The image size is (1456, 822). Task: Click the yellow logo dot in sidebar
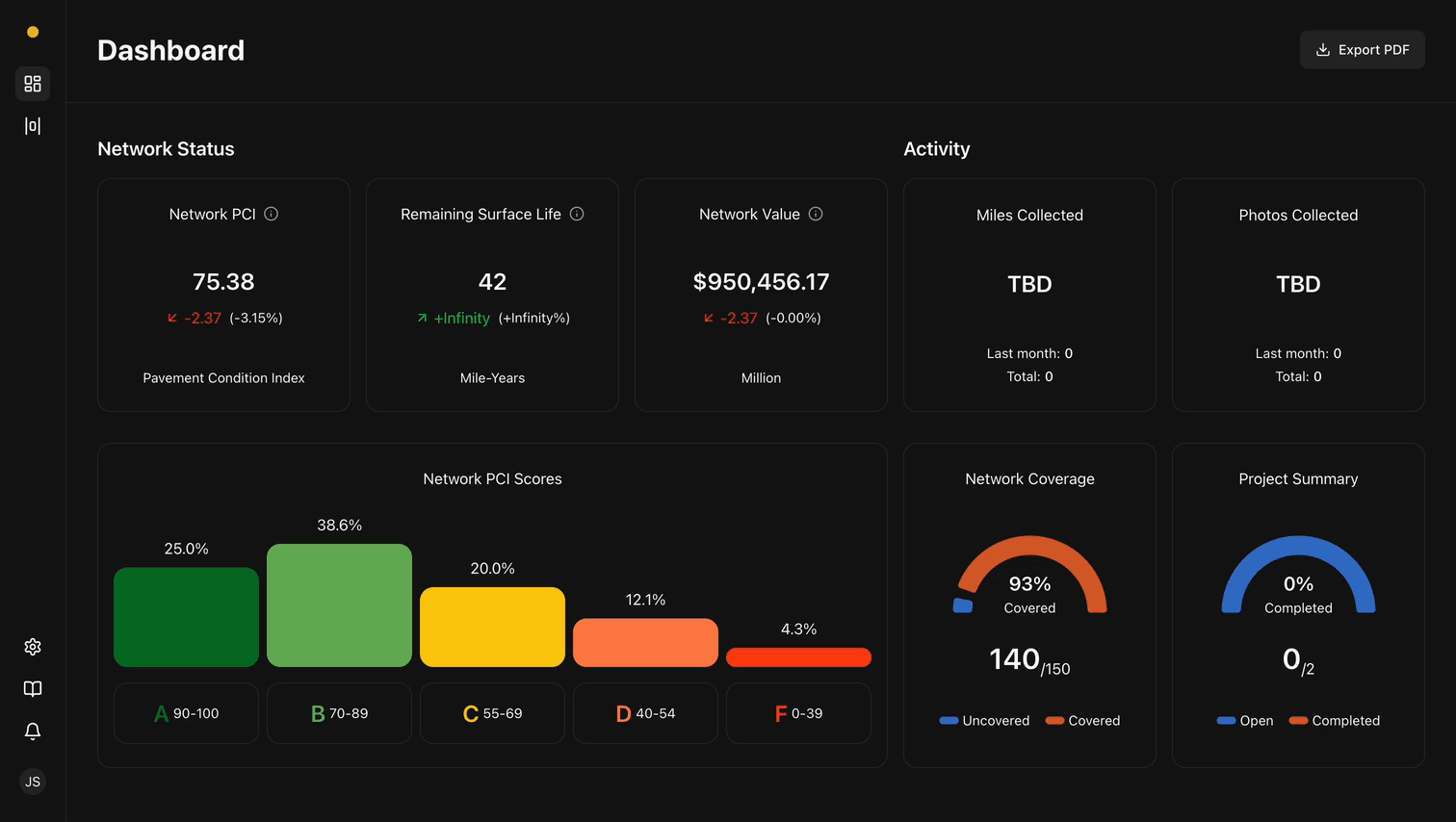[x=33, y=32]
